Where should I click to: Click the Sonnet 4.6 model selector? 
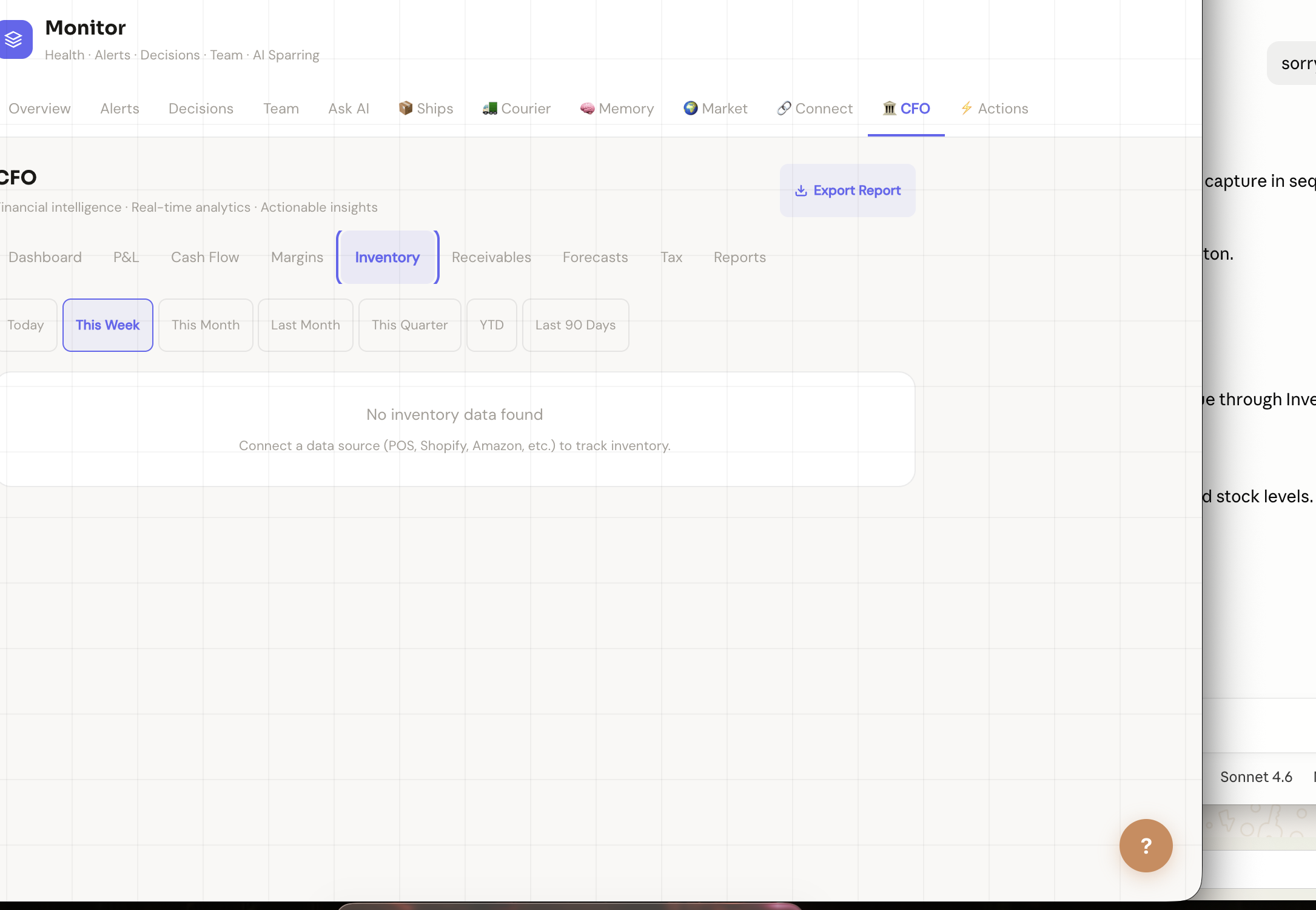coord(1256,777)
